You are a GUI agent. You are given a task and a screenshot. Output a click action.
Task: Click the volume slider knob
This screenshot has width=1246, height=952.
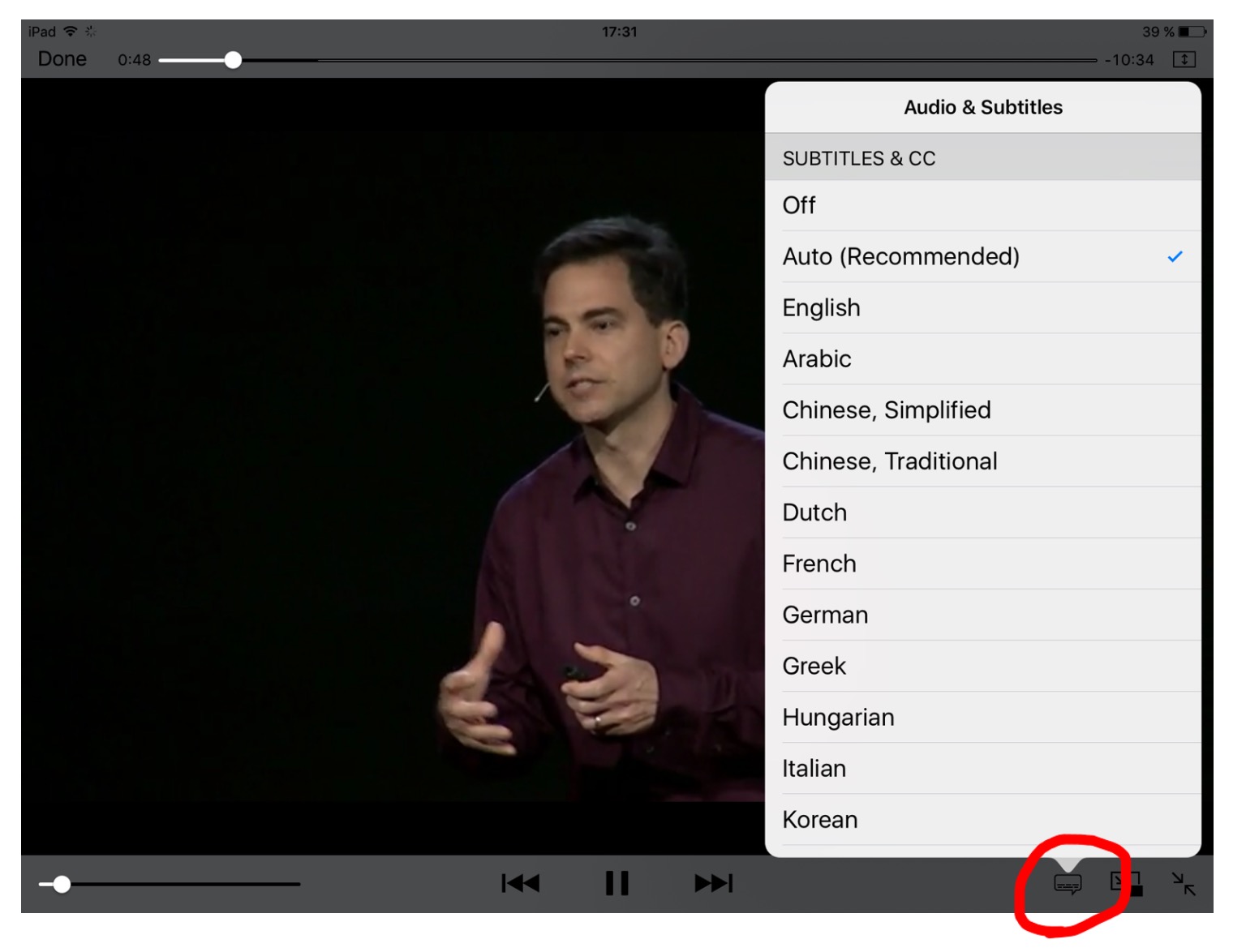62,884
